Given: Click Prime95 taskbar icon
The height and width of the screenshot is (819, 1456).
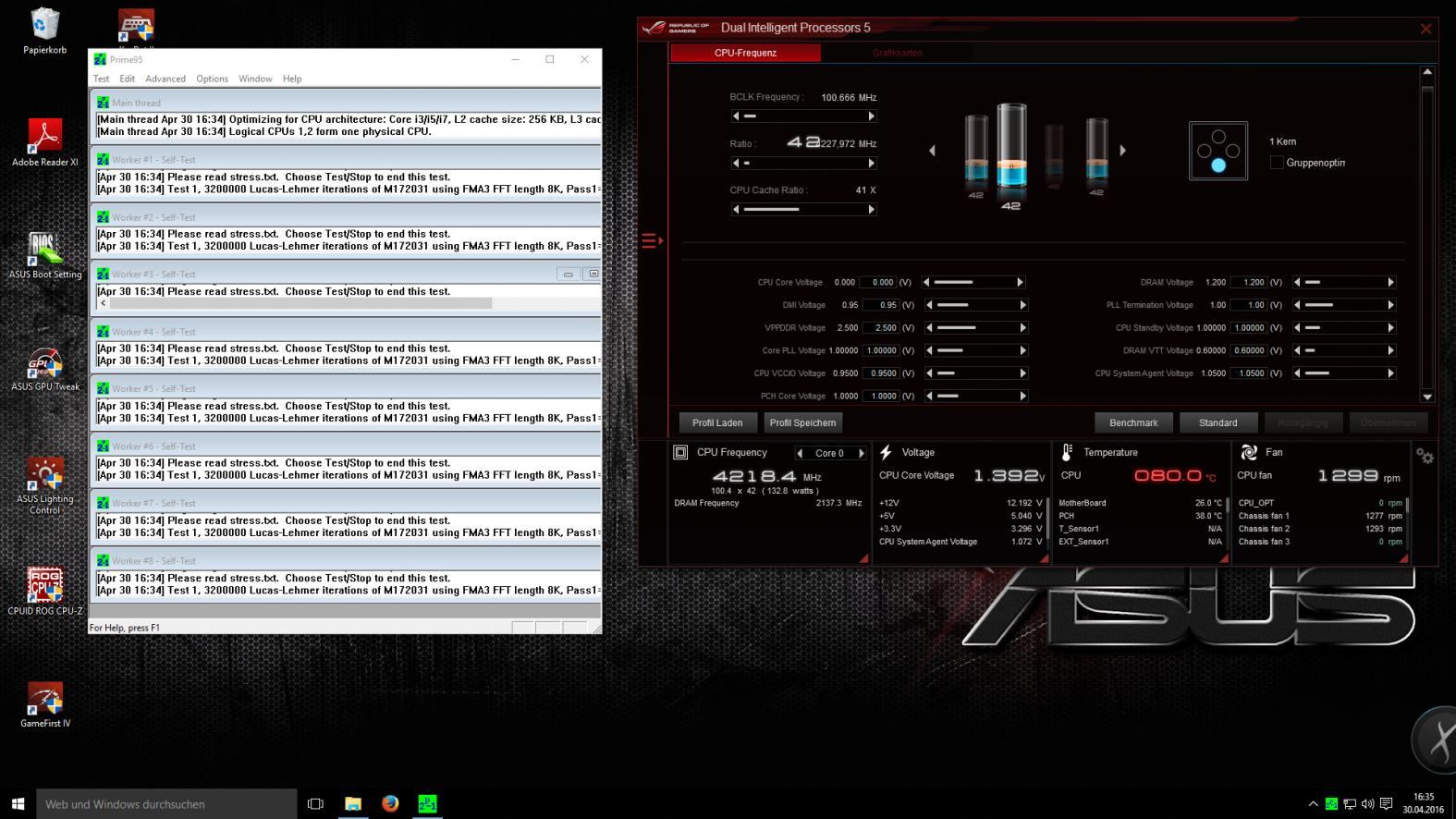Looking at the screenshot, I should (427, 804).
